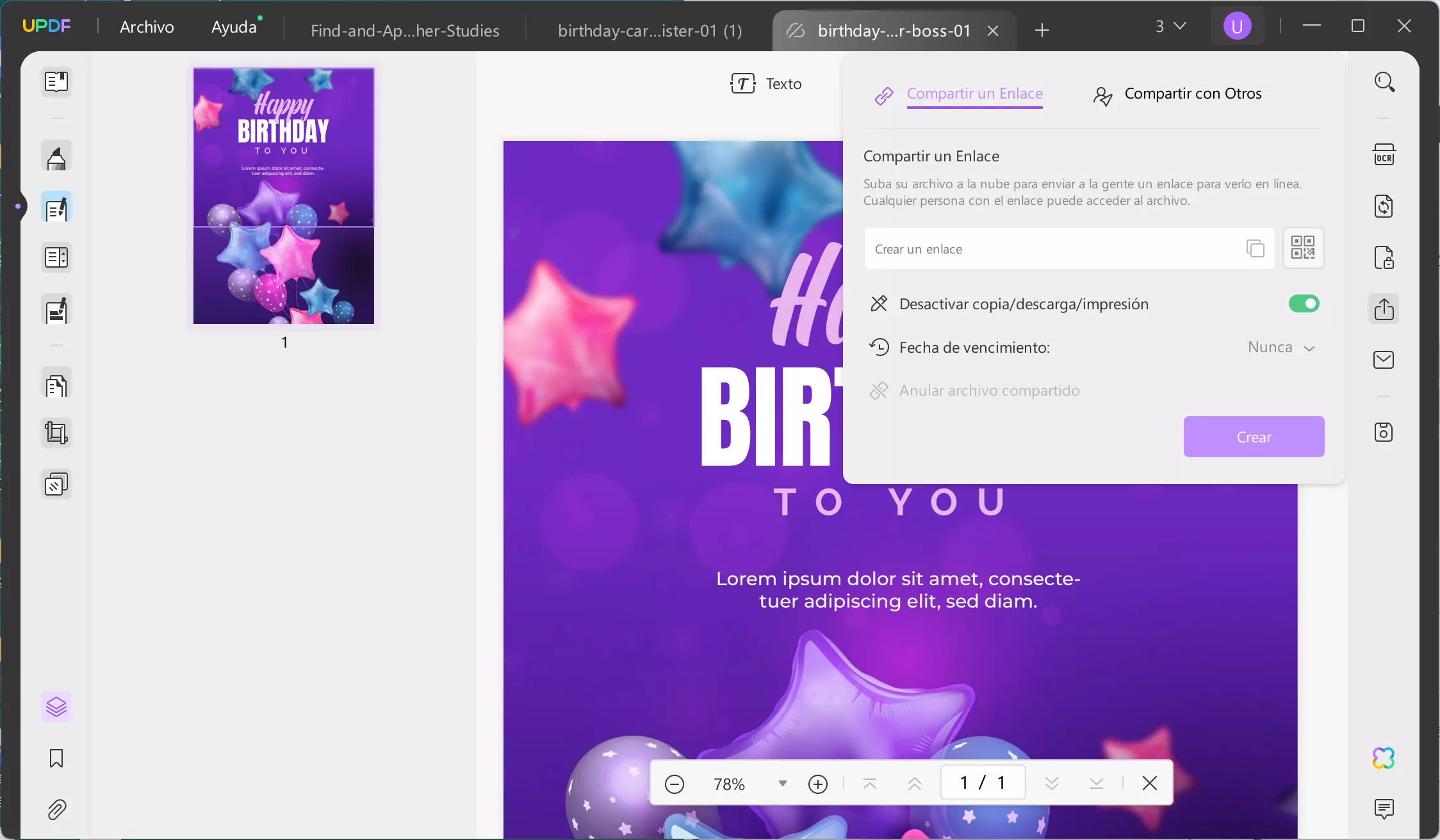Click the Crear button
1440x840 pixels.
(1254, 437)
